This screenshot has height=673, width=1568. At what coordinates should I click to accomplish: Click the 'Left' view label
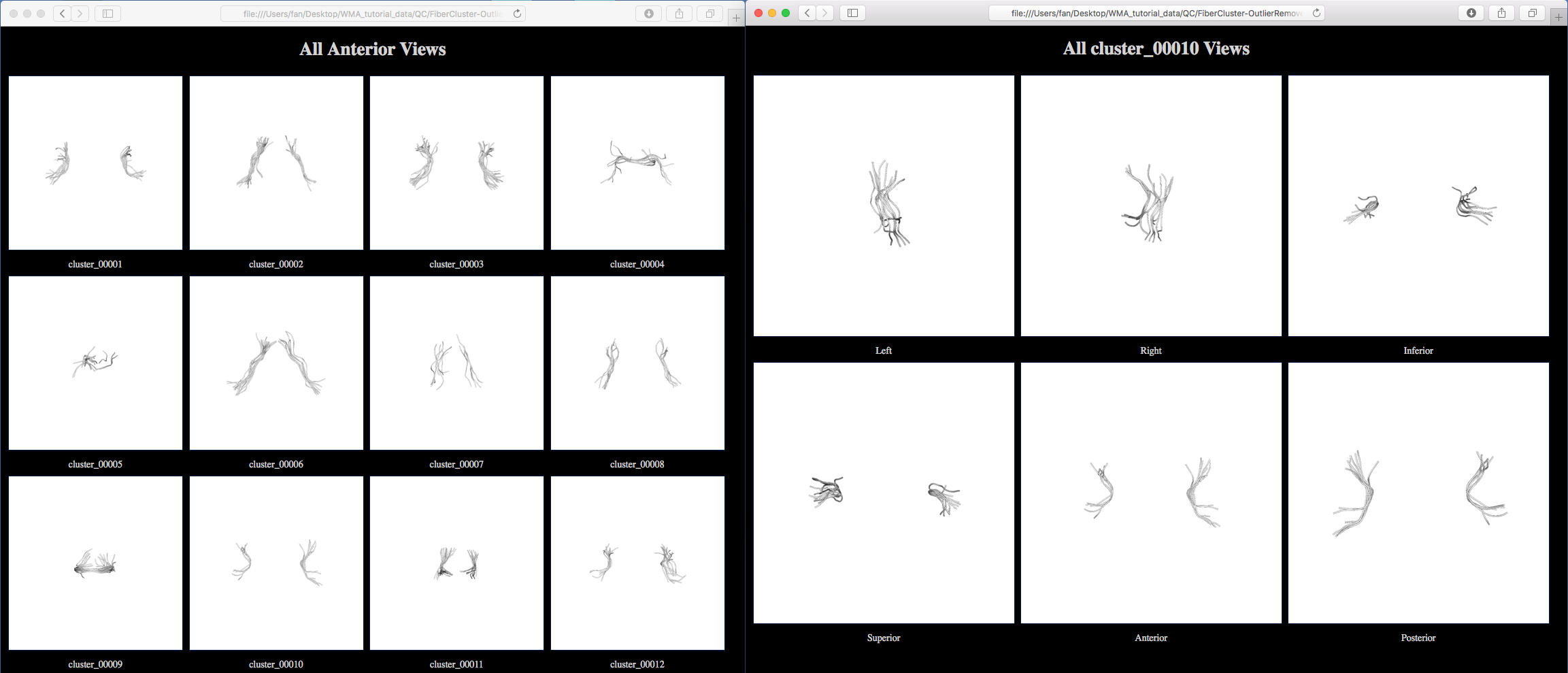tap(884, 350)
